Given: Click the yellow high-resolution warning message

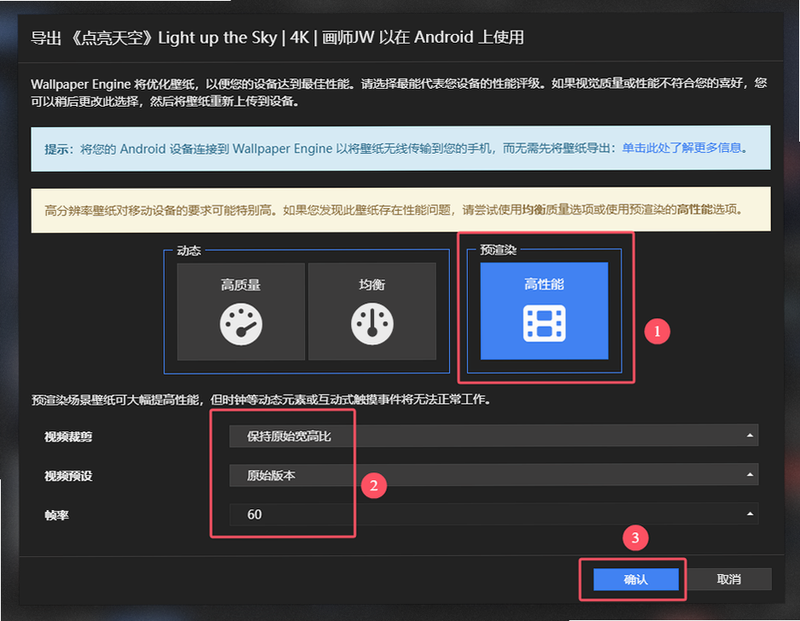Looking at the screenshot, I should coord(401,210).
